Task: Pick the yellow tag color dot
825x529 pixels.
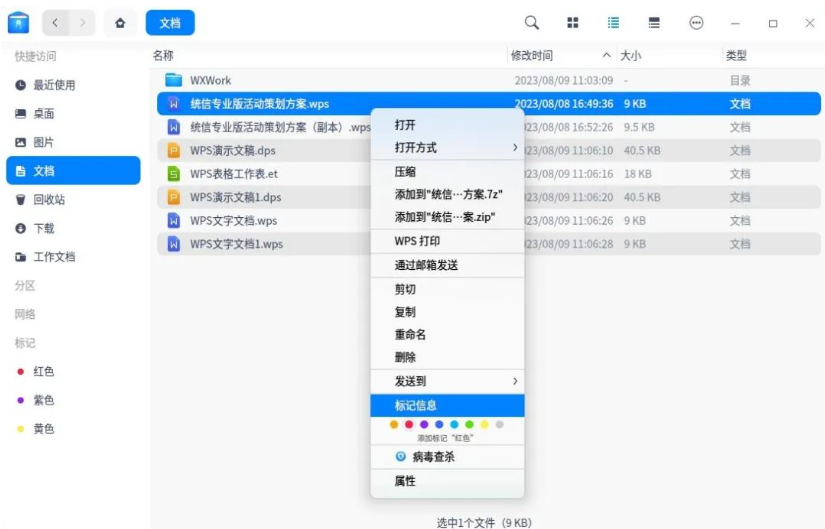Action: point(485,424)
